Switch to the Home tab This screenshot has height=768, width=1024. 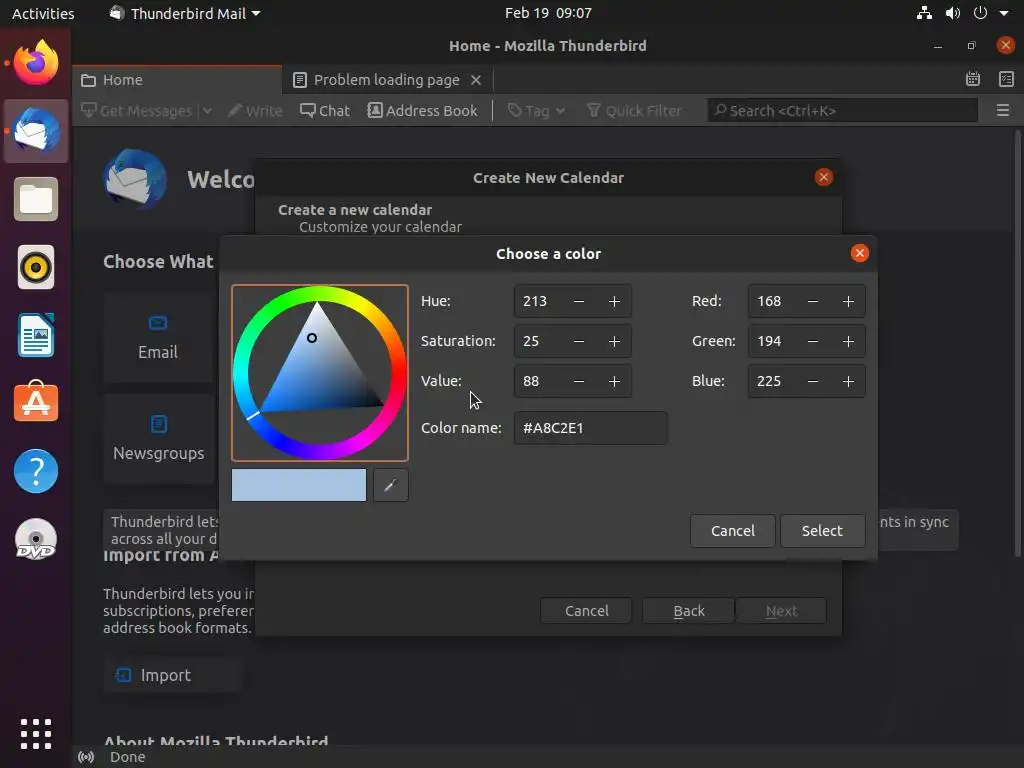(177, 80)
